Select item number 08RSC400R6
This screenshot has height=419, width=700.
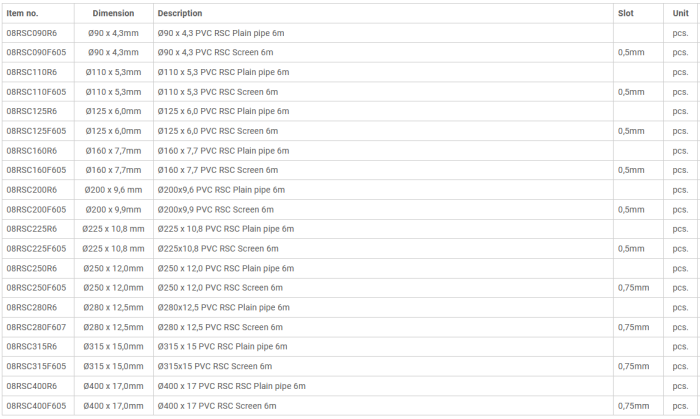(32, 386)
